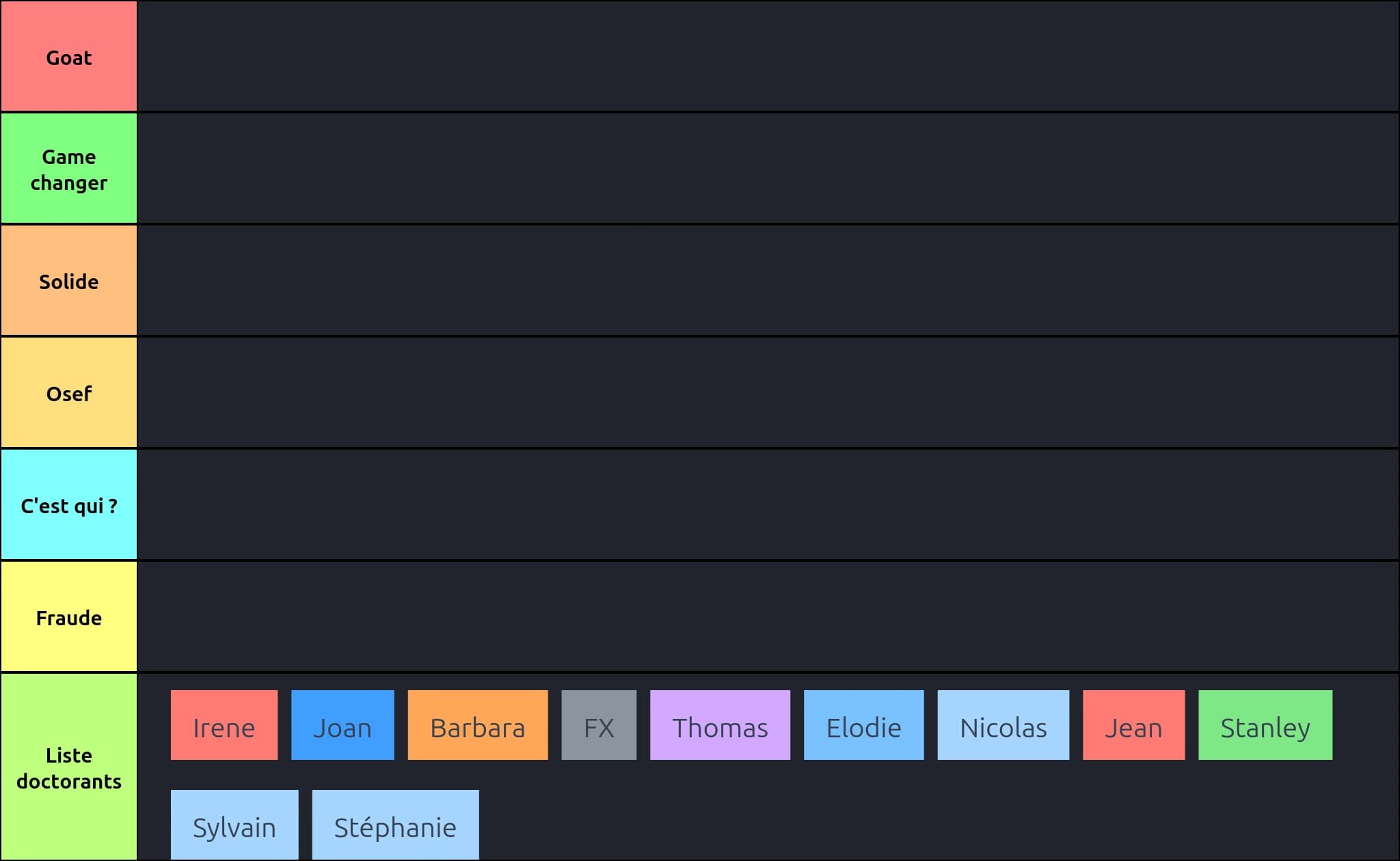Click the purple Thomas tile
This screenshot has height=861, width=1400.
click(x=720, y=725)
